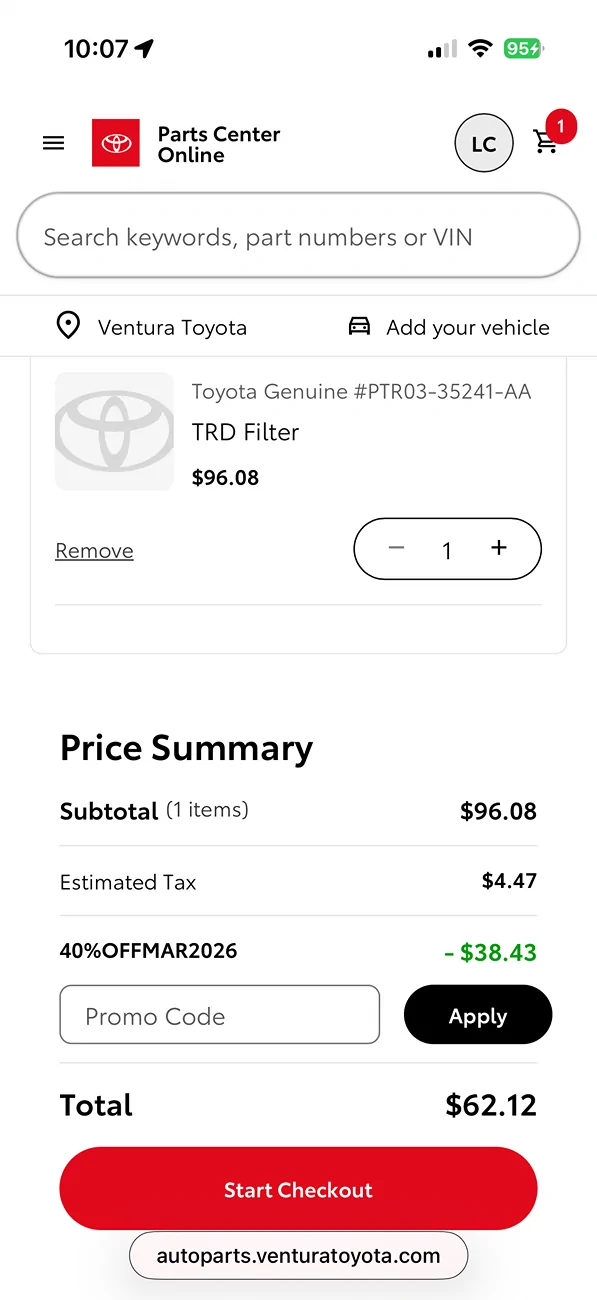
Task: Focus the search keywords field
Action: (299, 237)
